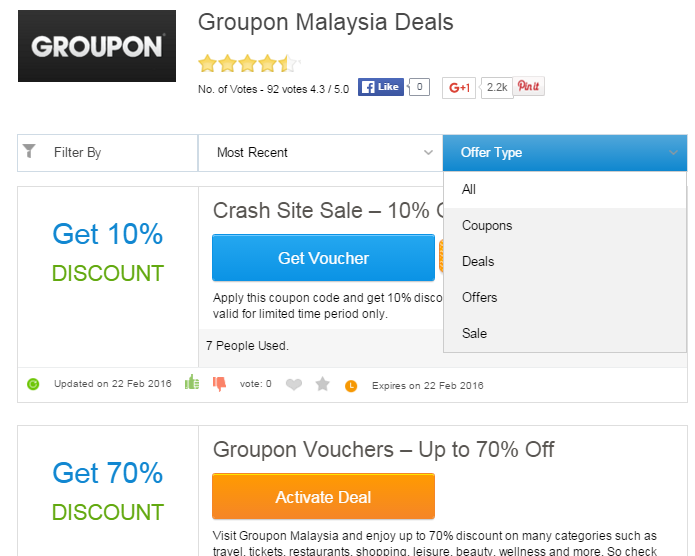
Task: Choose Deals in Offer Type list
Action: (x=478, y=262)
